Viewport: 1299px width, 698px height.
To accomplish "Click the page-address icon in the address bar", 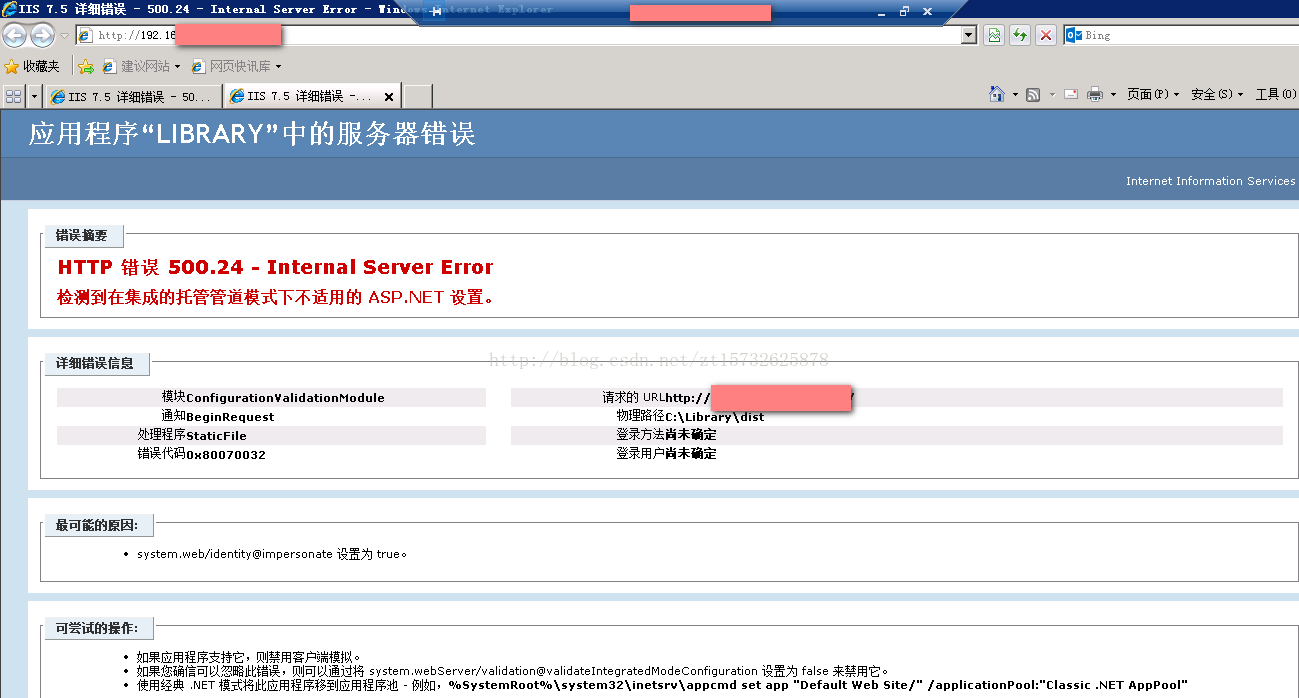I will click(86, 35).
